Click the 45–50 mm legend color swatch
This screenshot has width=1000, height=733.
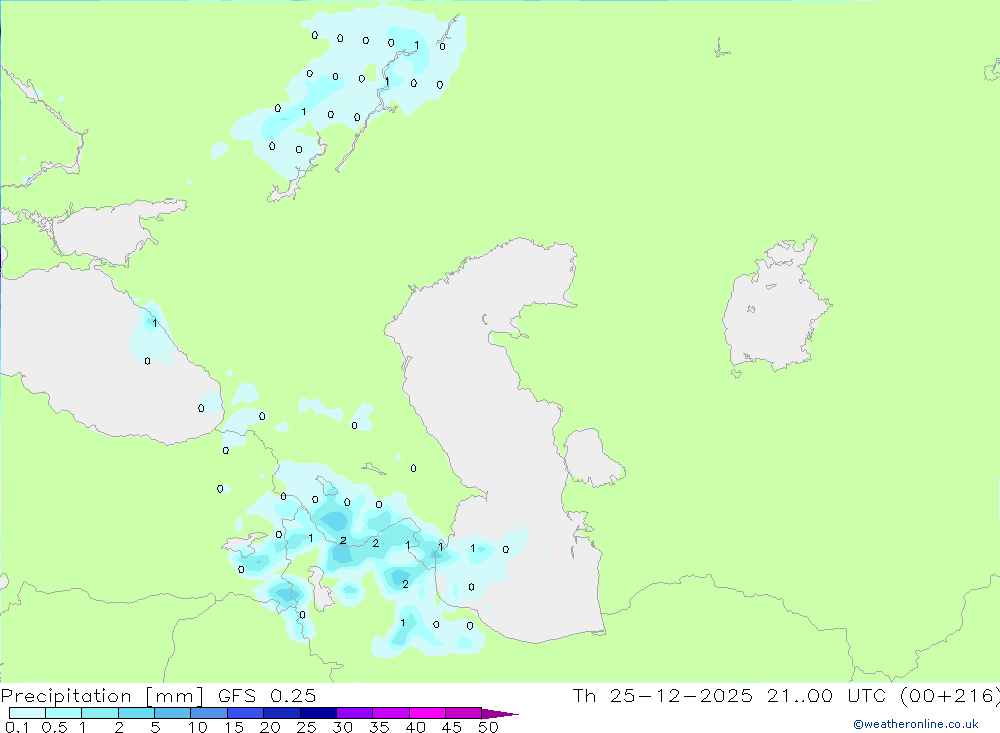464,713
